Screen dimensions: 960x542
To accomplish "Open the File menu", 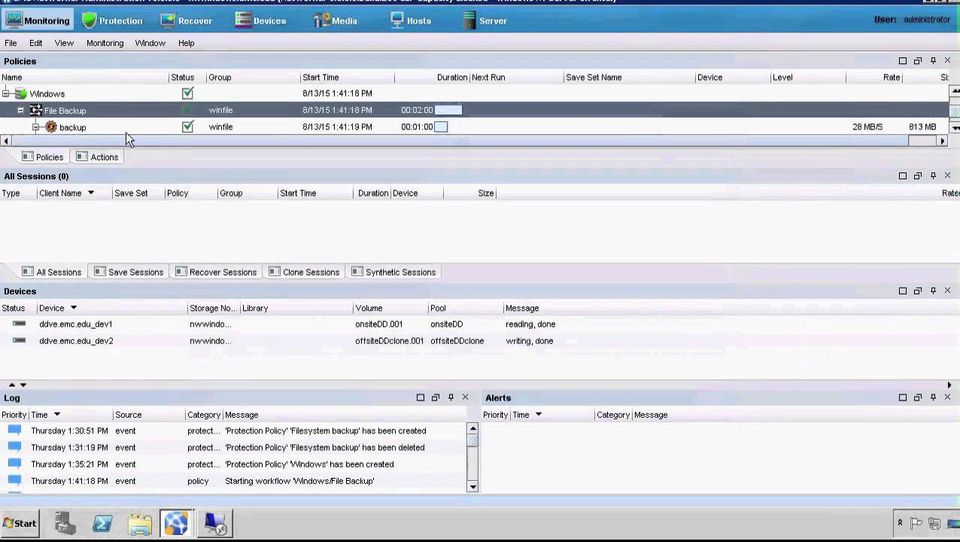I will click(10, 43).
